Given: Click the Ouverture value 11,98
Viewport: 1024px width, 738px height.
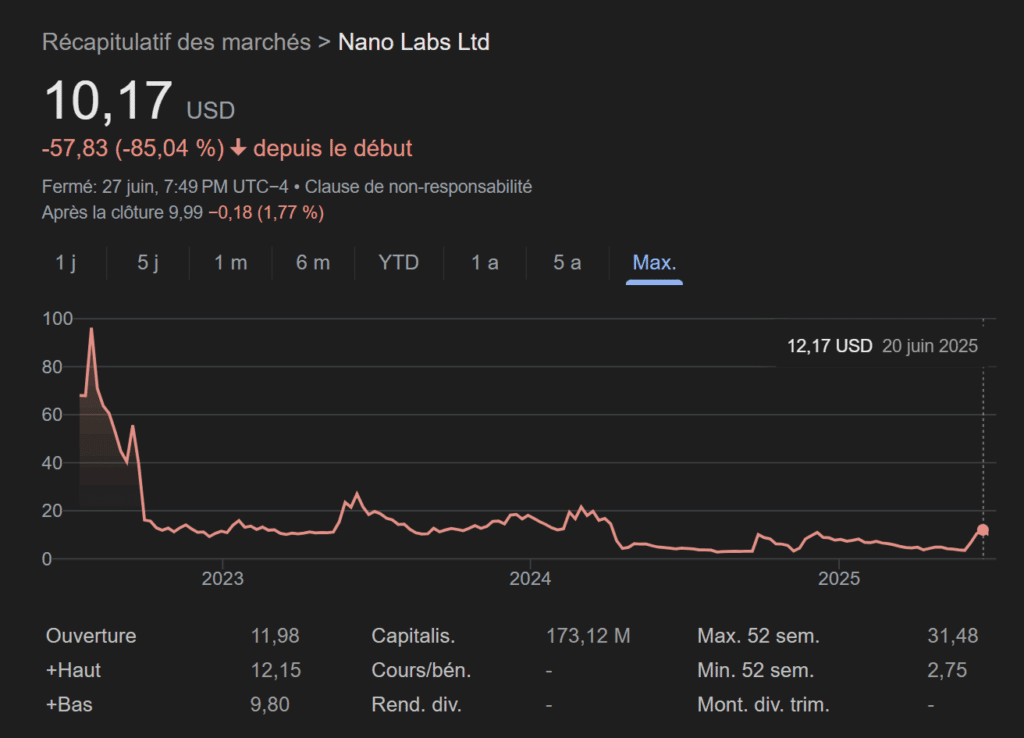Looking at the screenshot, I should click(275, 635).
